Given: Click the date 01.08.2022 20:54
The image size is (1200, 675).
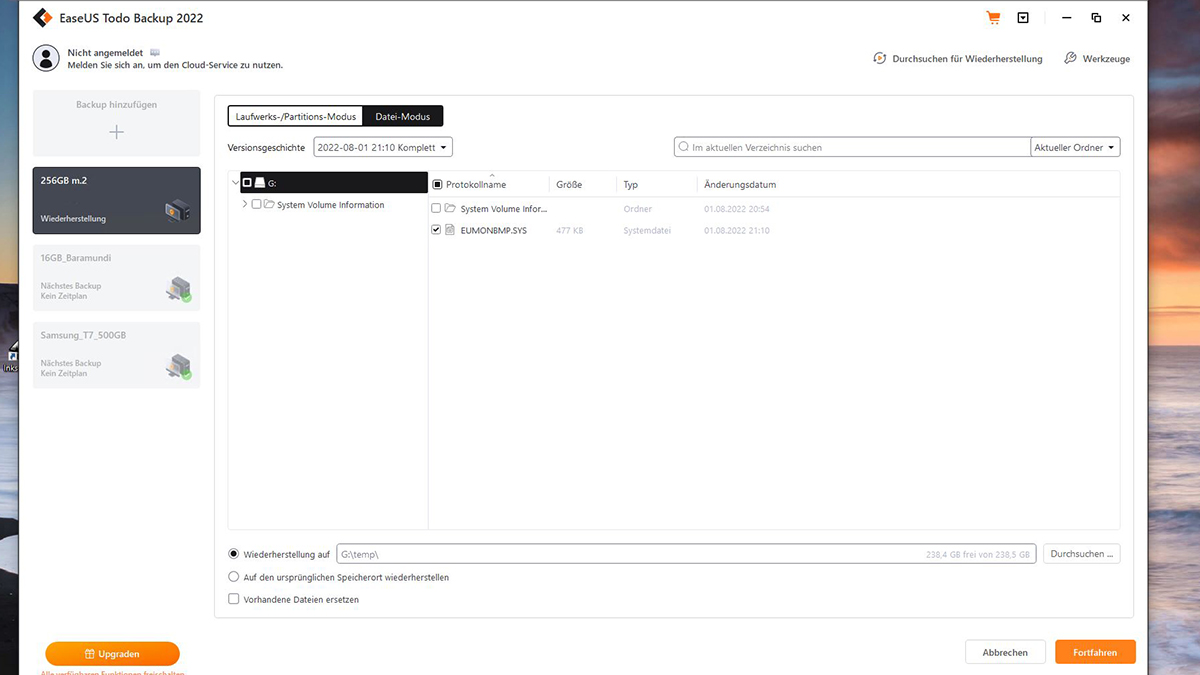Looking at the screenshot, I should pyautogui.click(x=737, y=209).
